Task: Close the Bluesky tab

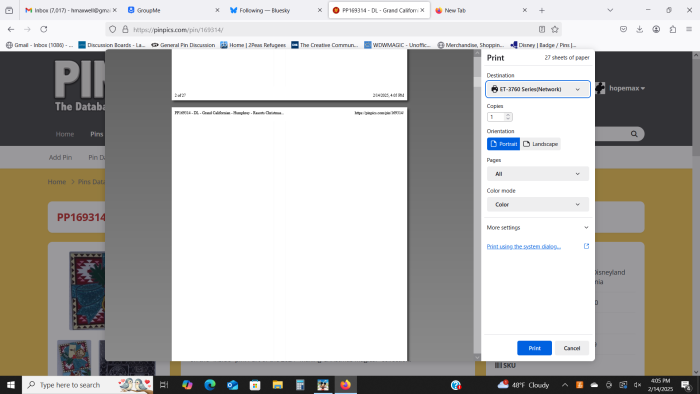Action: (320, 10)
